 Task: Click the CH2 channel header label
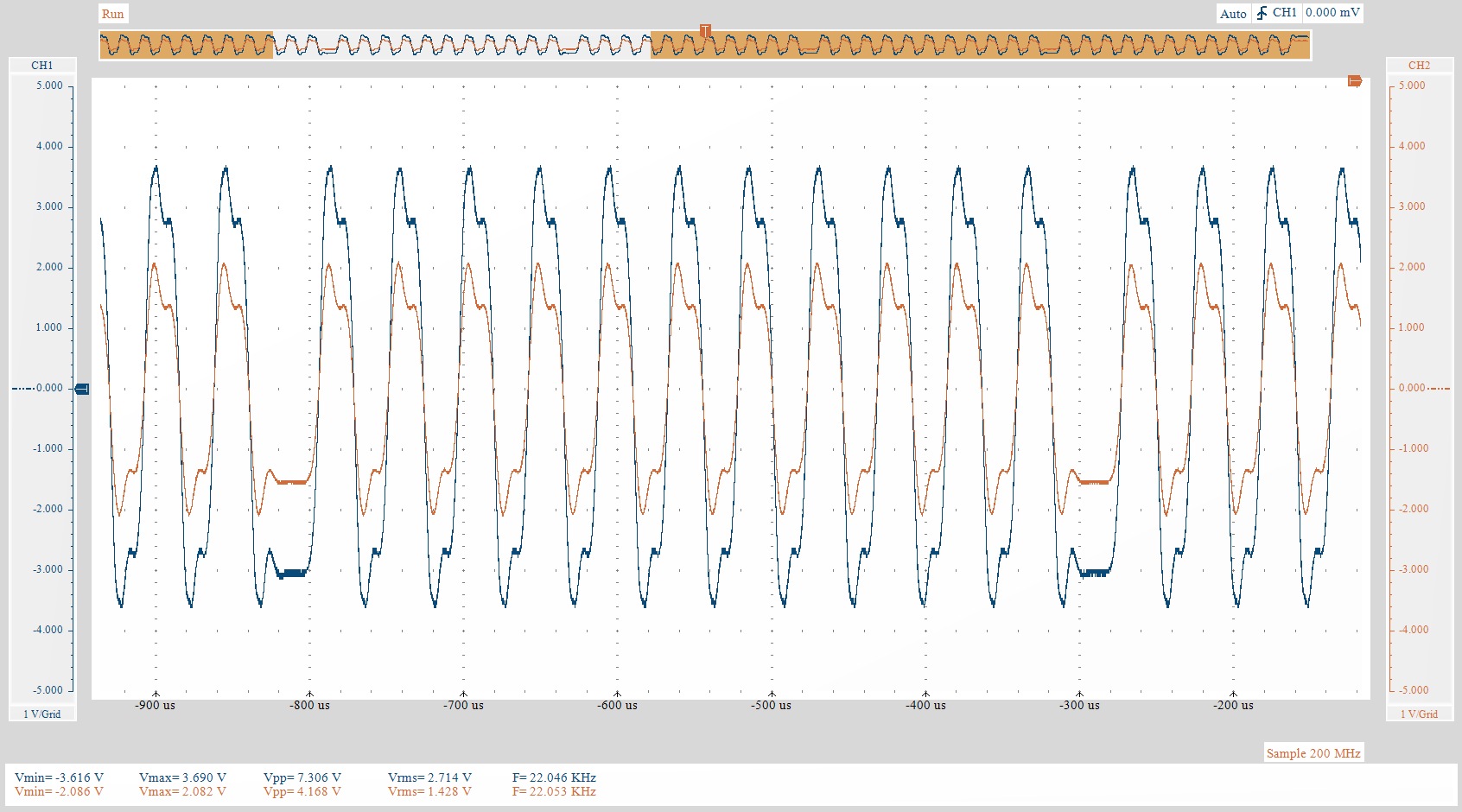click(1419, 66)
